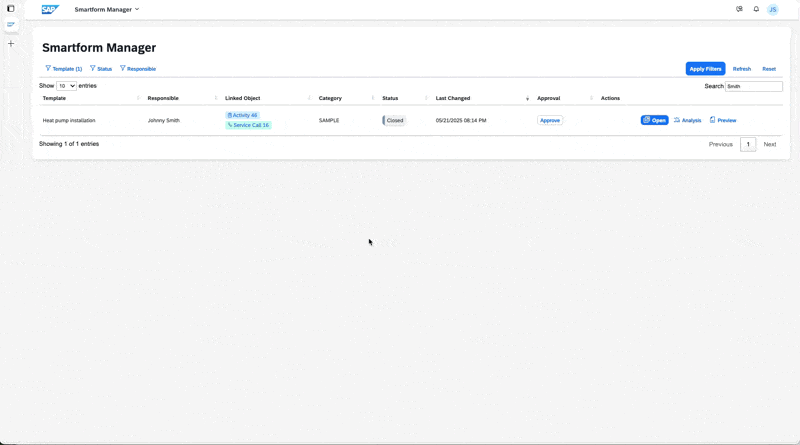Open notifications bell
Viewport: 800px width, 445px height.
coord(756,9)
